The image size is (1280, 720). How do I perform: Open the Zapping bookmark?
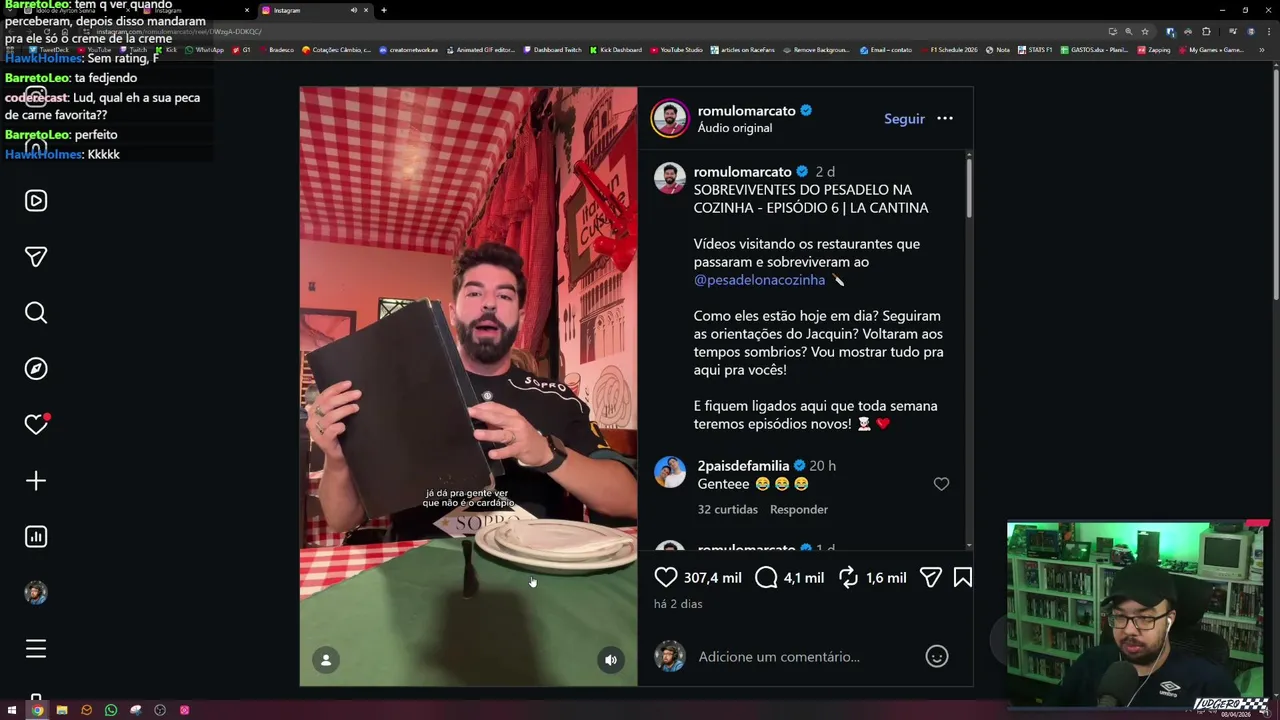[x=1154, y=49]
